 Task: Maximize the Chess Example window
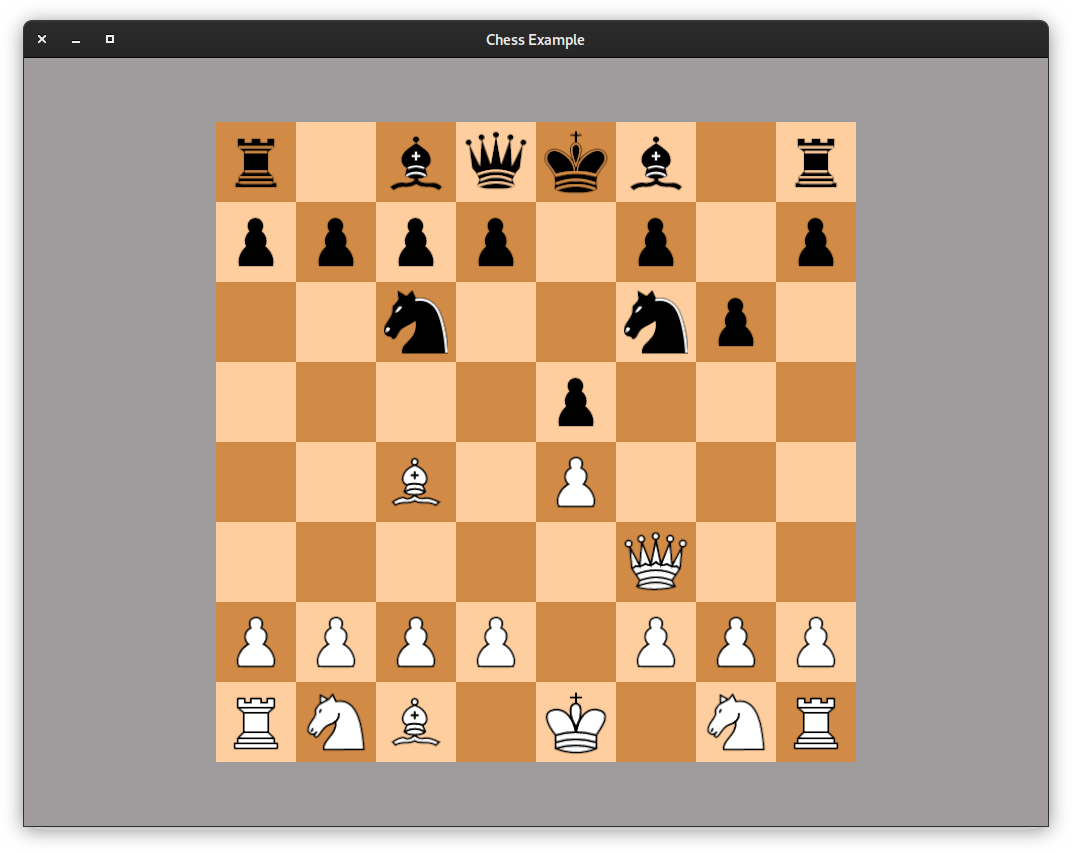click(110, 39)
